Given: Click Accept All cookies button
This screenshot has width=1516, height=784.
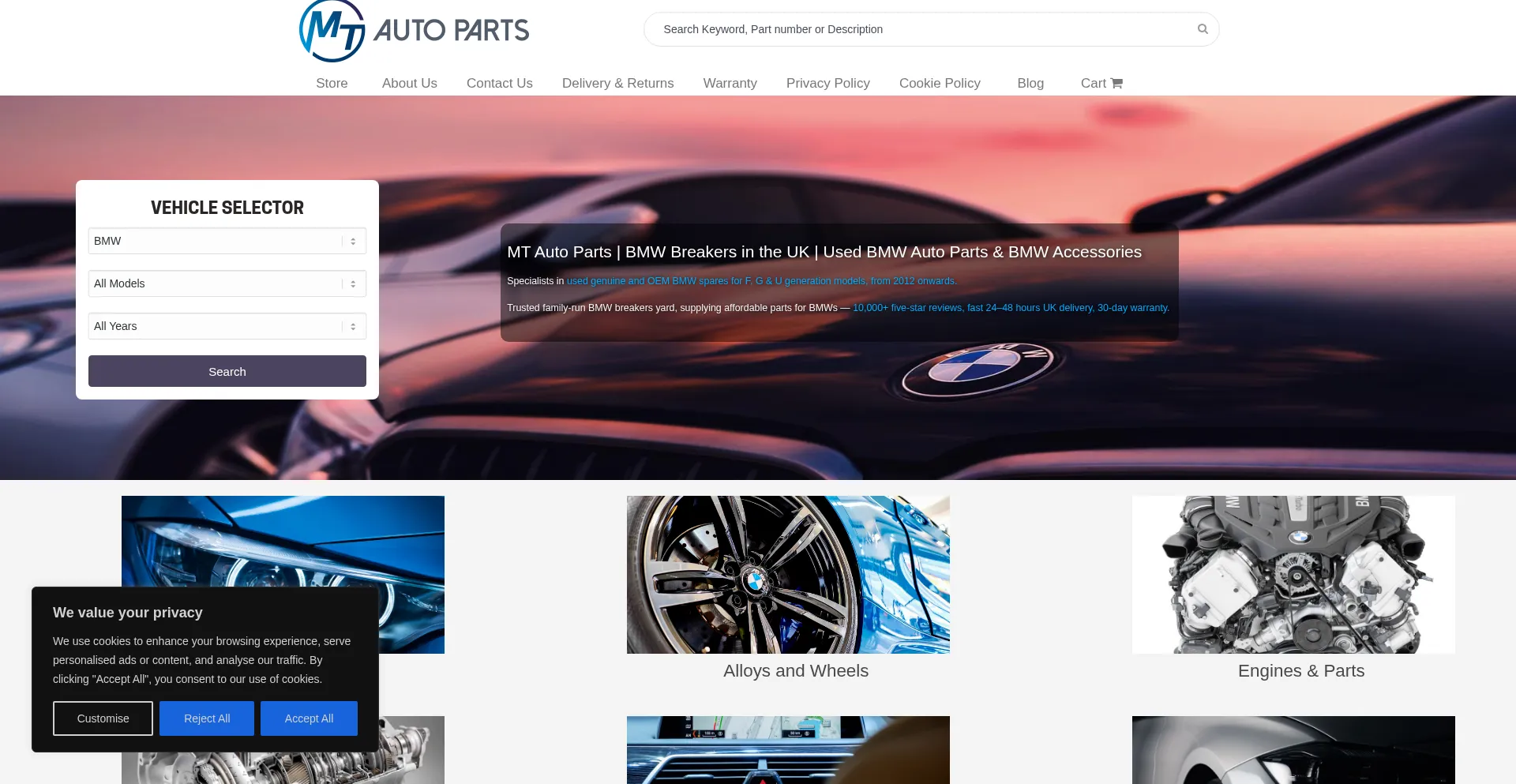Looking at the screenshot, I should pyautogui.click(x=309, y=718).
